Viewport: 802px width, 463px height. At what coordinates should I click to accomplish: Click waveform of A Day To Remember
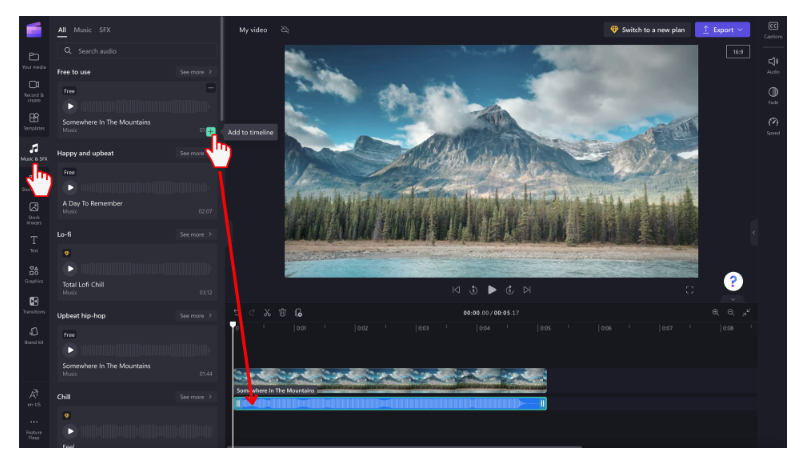145,188
